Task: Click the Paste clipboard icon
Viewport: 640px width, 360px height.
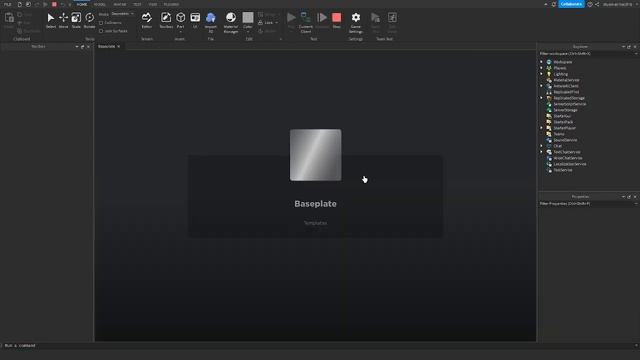Action: (x=9, y=18)
